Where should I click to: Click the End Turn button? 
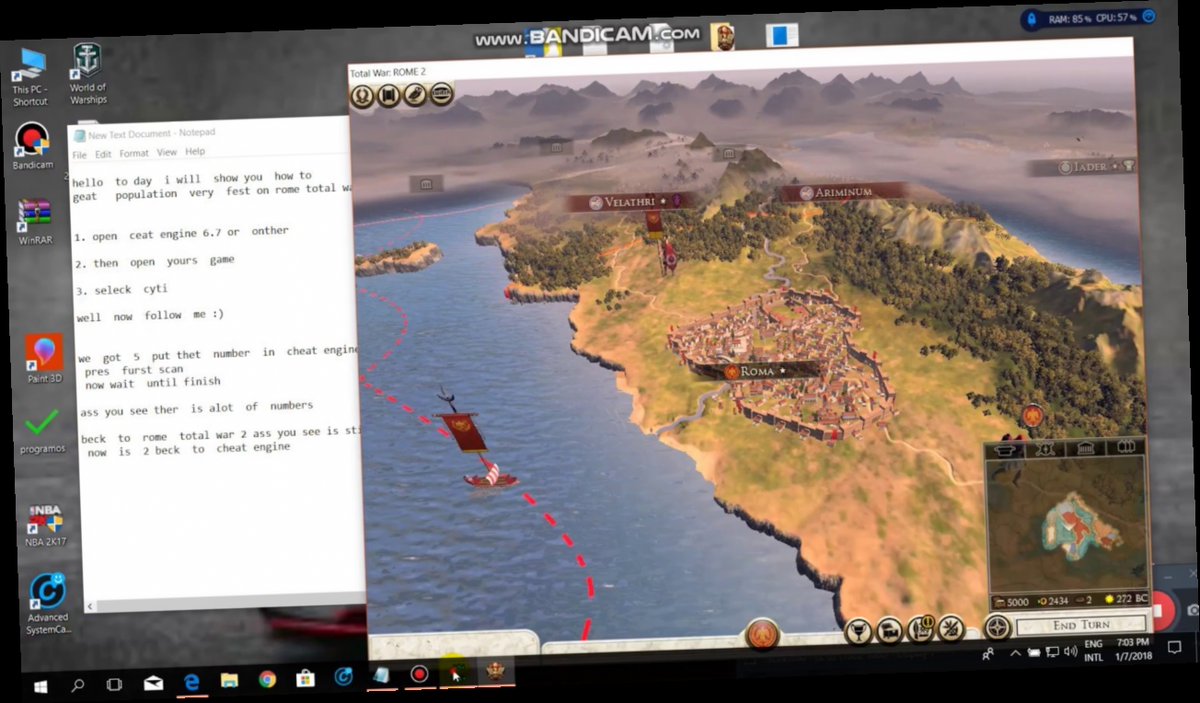pyautogui.click(x=1081, y=624)
